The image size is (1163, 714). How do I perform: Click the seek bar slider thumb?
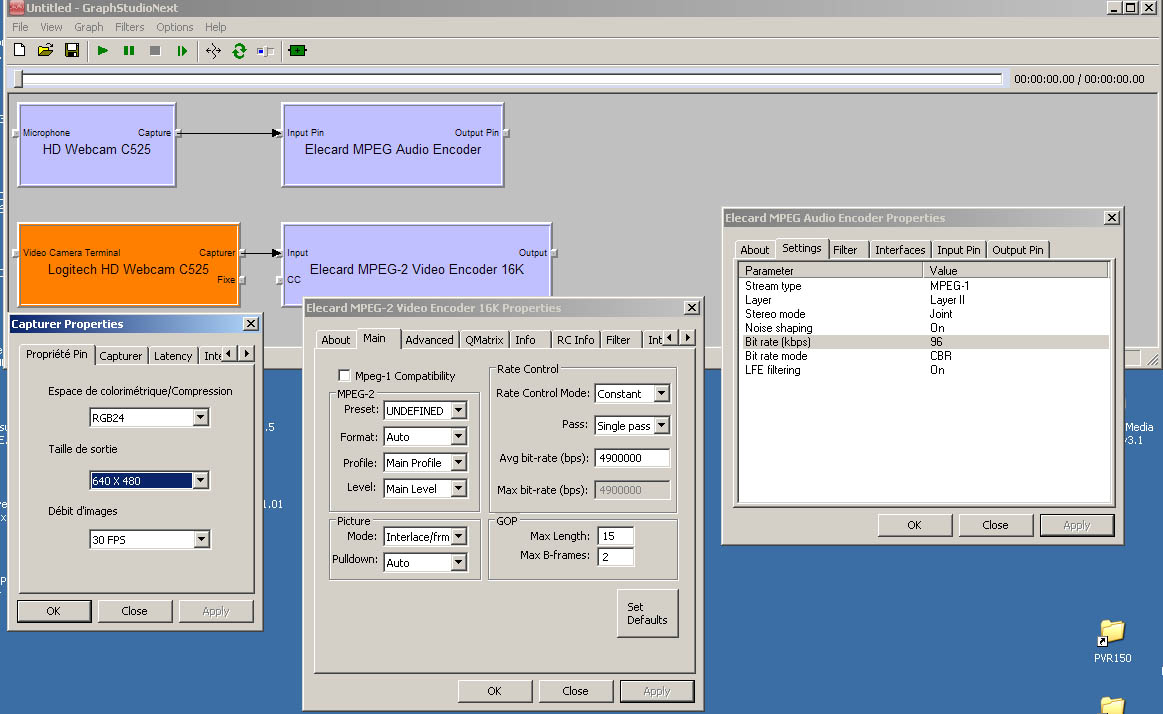point(19,79)
